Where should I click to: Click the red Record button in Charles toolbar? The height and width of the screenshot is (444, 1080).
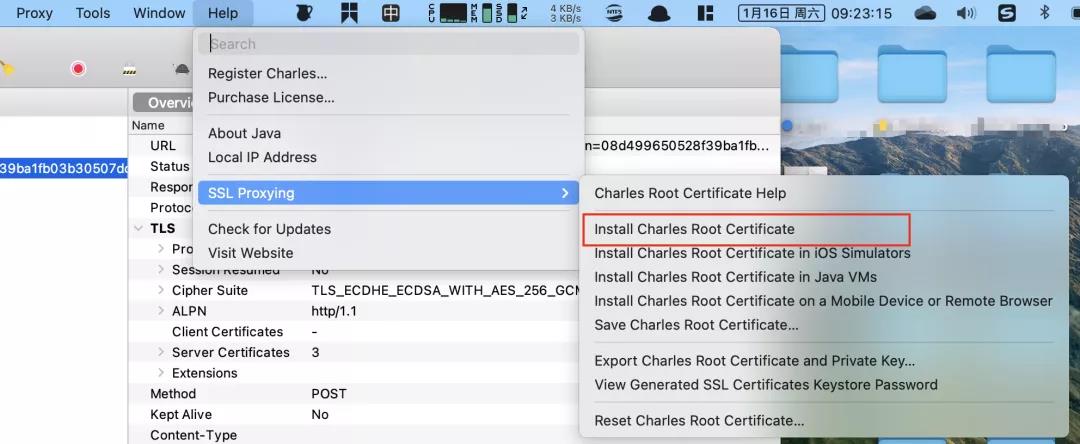[78, 69]
